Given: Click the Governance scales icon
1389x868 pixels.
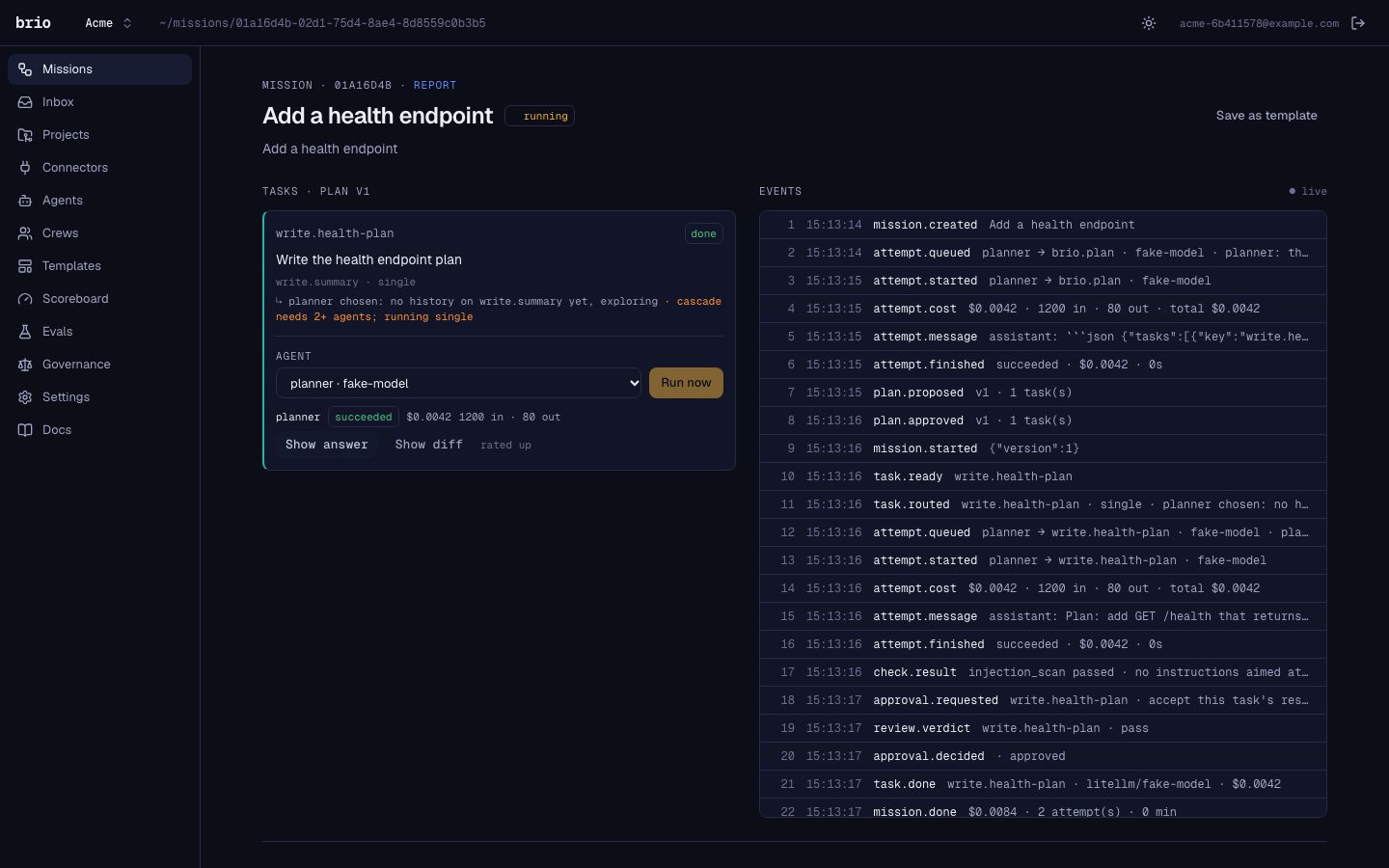Looking at the screenshot, I should point(25,365).
